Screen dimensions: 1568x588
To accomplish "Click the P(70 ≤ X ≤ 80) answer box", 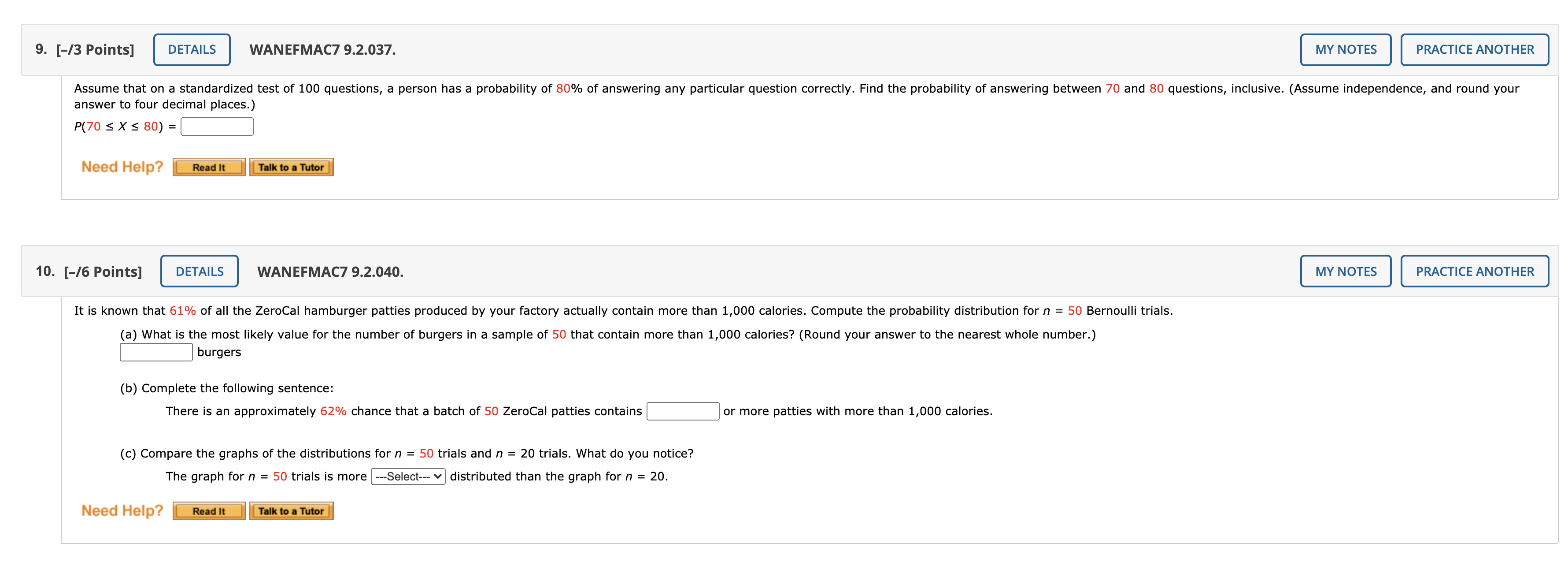I will (217, 127).
